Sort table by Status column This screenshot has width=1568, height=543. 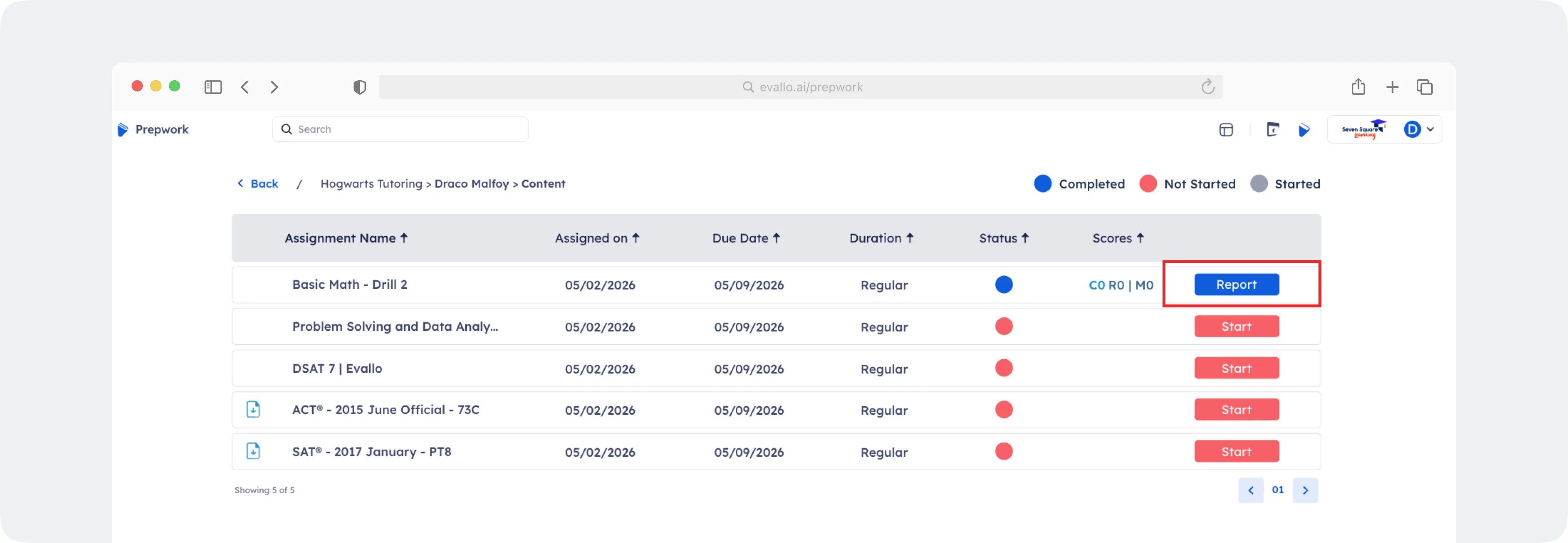pos(1003,238)
